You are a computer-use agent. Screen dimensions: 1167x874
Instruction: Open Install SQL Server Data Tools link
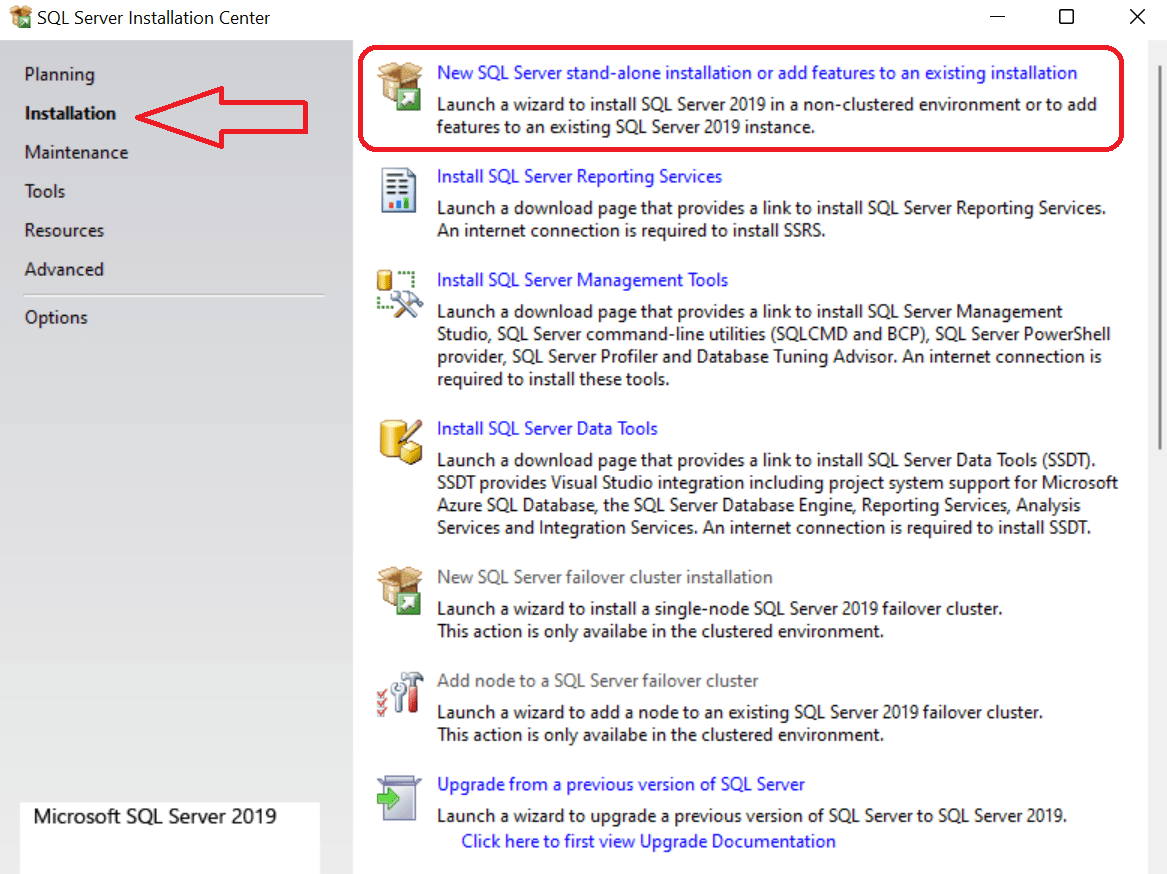coord(547,429)
